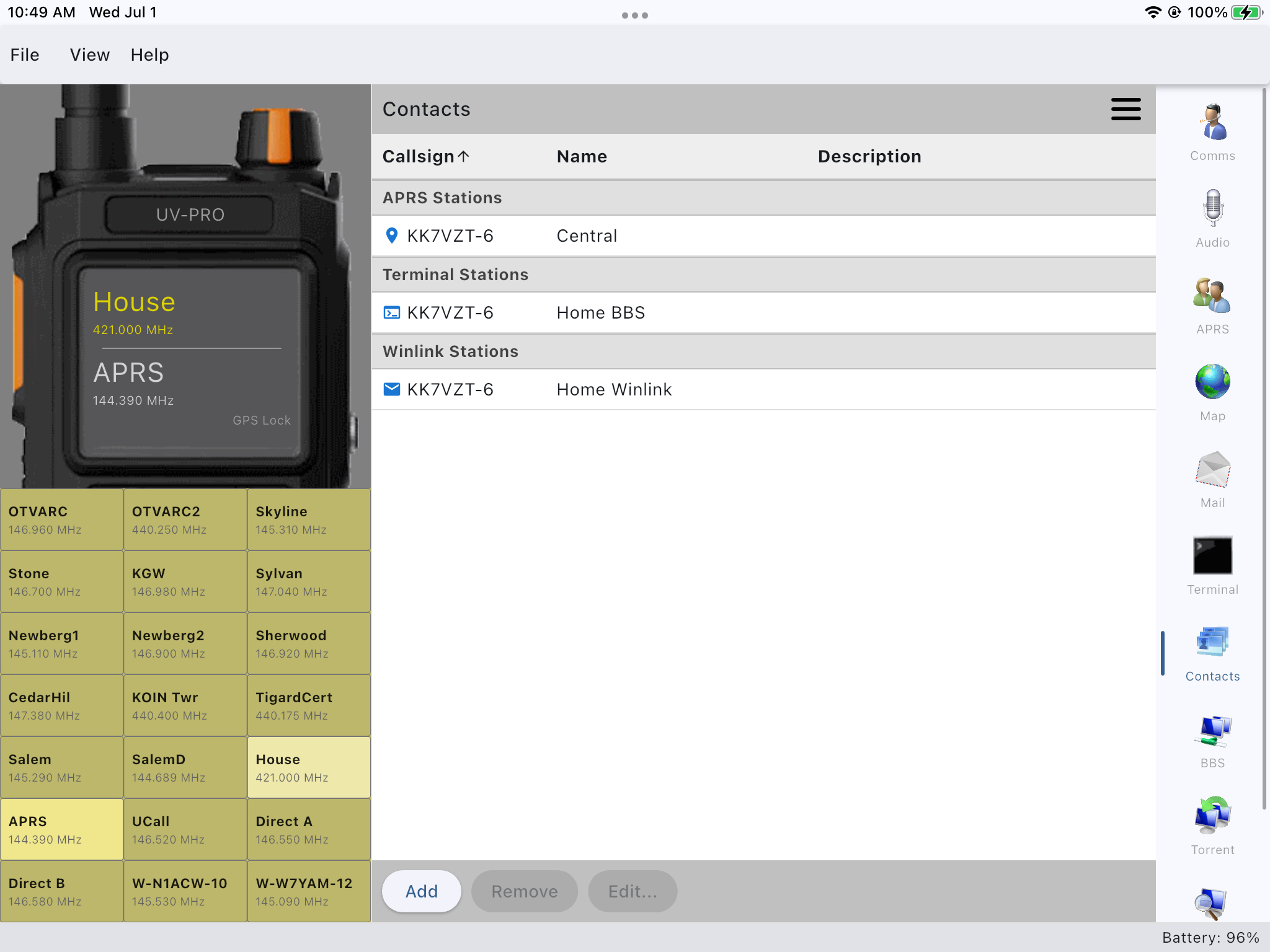Click the sidebar vertical scrollbar
The image size is (1270, 952).
click(x=1264, y=449)
